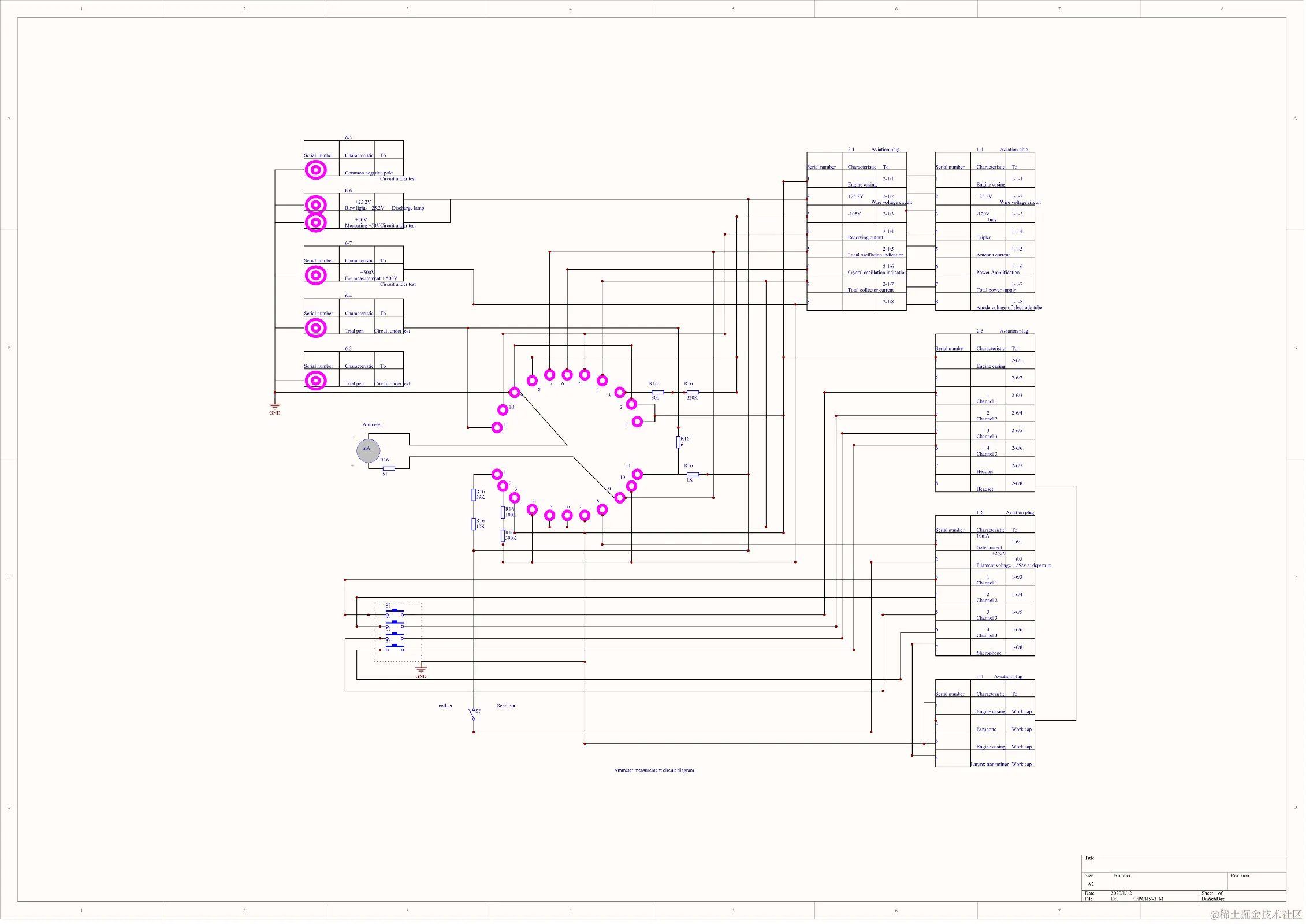Click the Trial pen jack in table 6-3
The height and width of the screenshot is (924, 1306).
316,381
